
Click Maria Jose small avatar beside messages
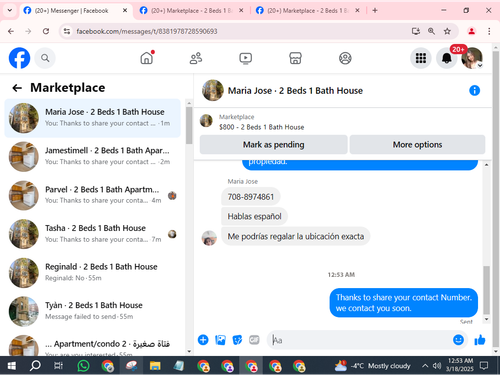coord(209,238)
